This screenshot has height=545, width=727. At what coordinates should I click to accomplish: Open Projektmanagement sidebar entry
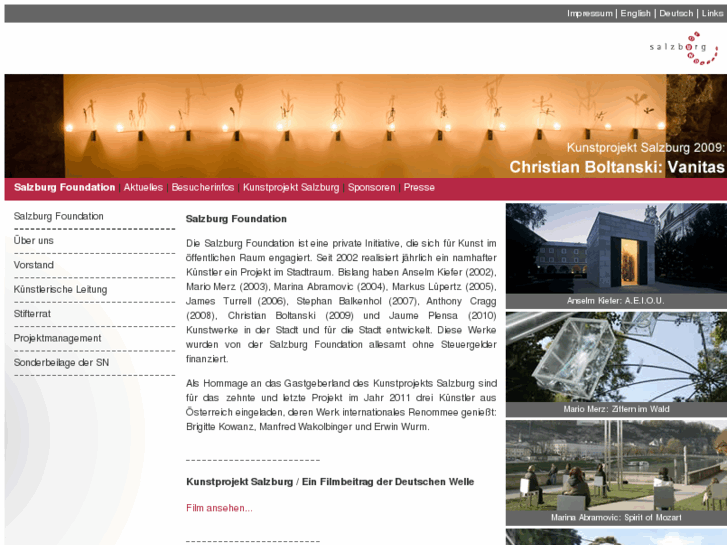click(x=57, y=338)
